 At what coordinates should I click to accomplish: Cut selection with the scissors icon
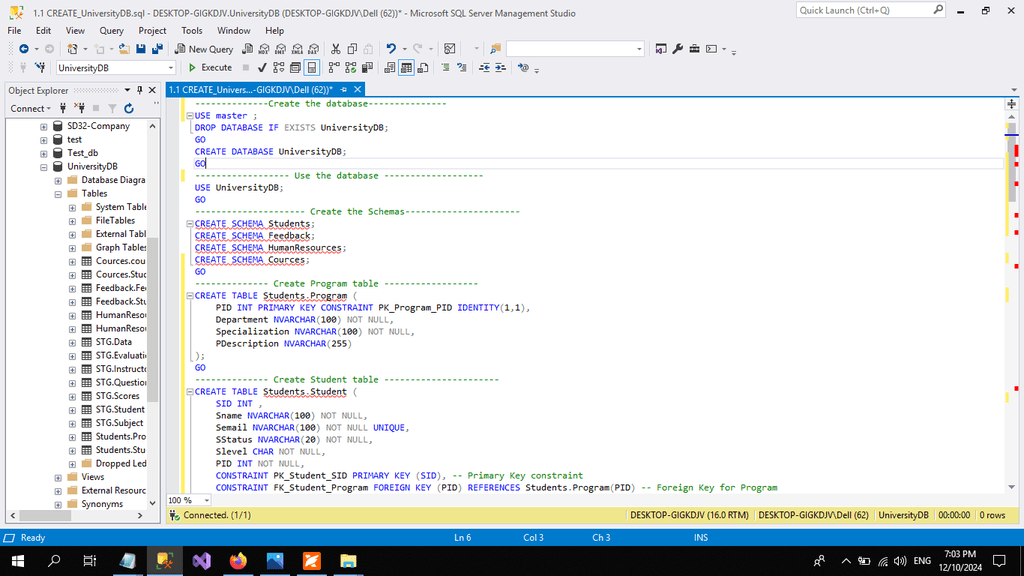click(336, 49)
